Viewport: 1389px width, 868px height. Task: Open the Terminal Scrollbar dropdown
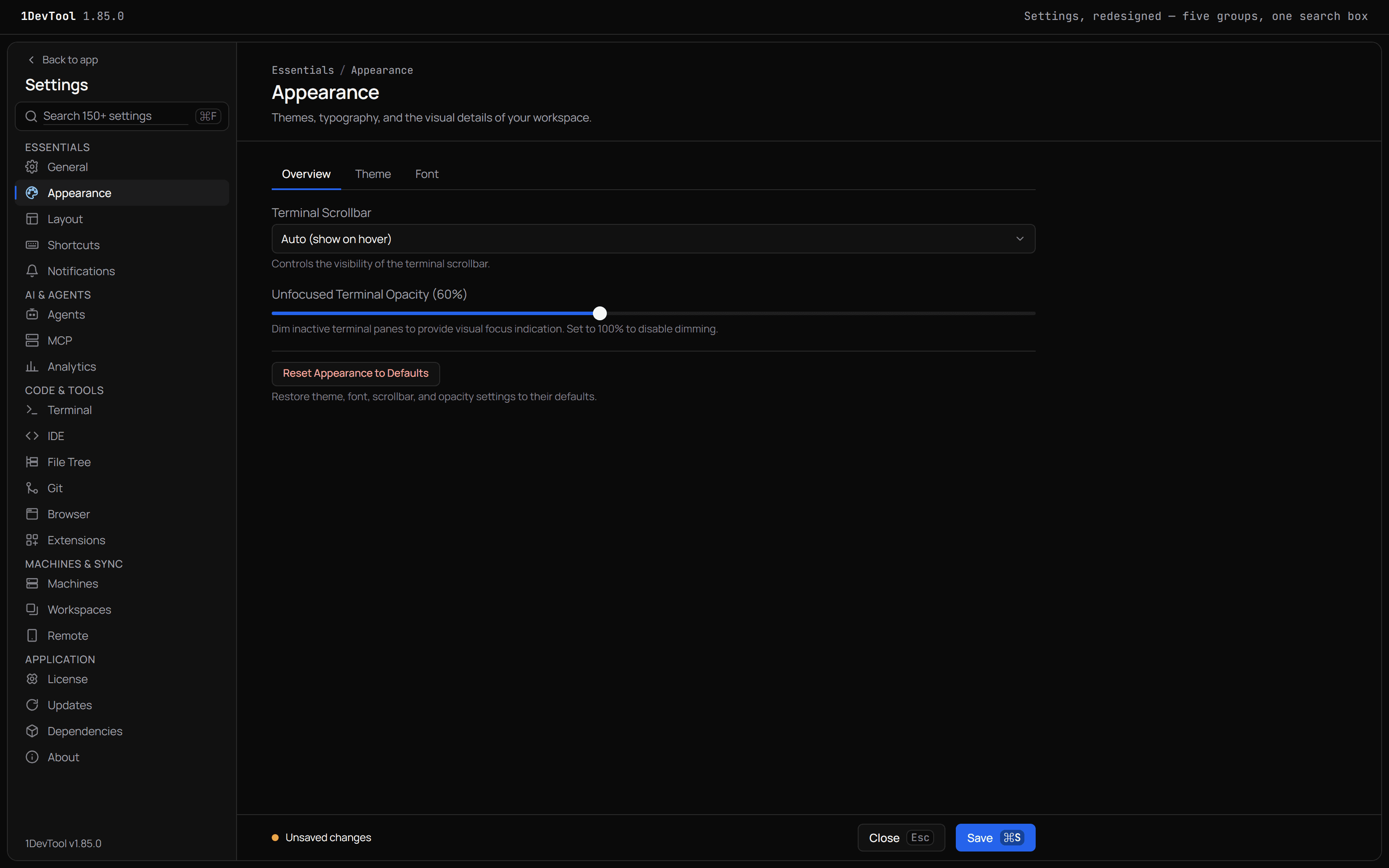(653, 239)
